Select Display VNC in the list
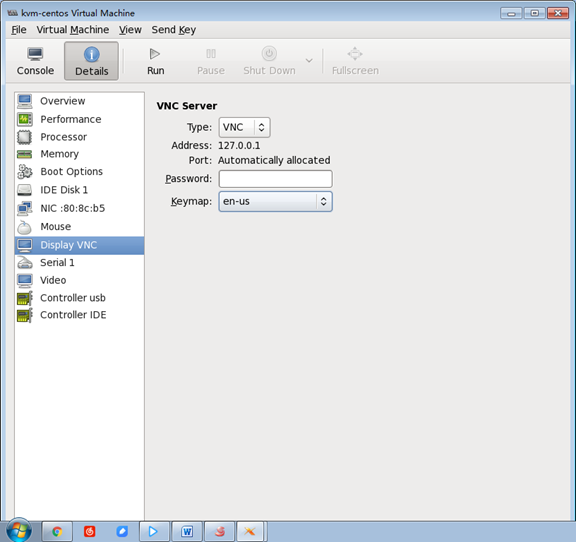The width and height of the screenshot is (576, 542). coord(79,245)
